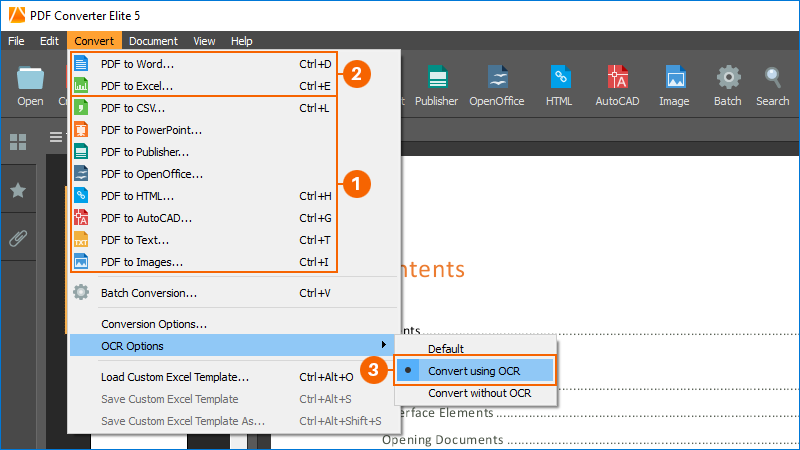800x450 pixels.
Task: Click the PDF to Text menu icon
Action: [81, 239]
